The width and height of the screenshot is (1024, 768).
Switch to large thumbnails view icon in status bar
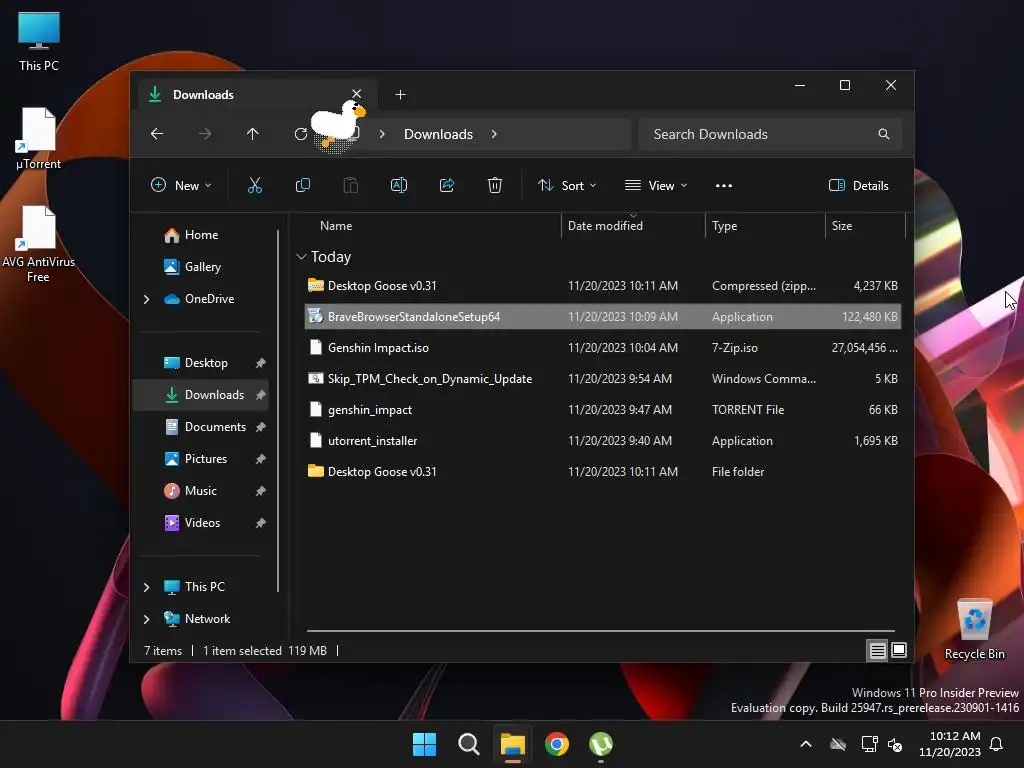[x=899, y=650]
